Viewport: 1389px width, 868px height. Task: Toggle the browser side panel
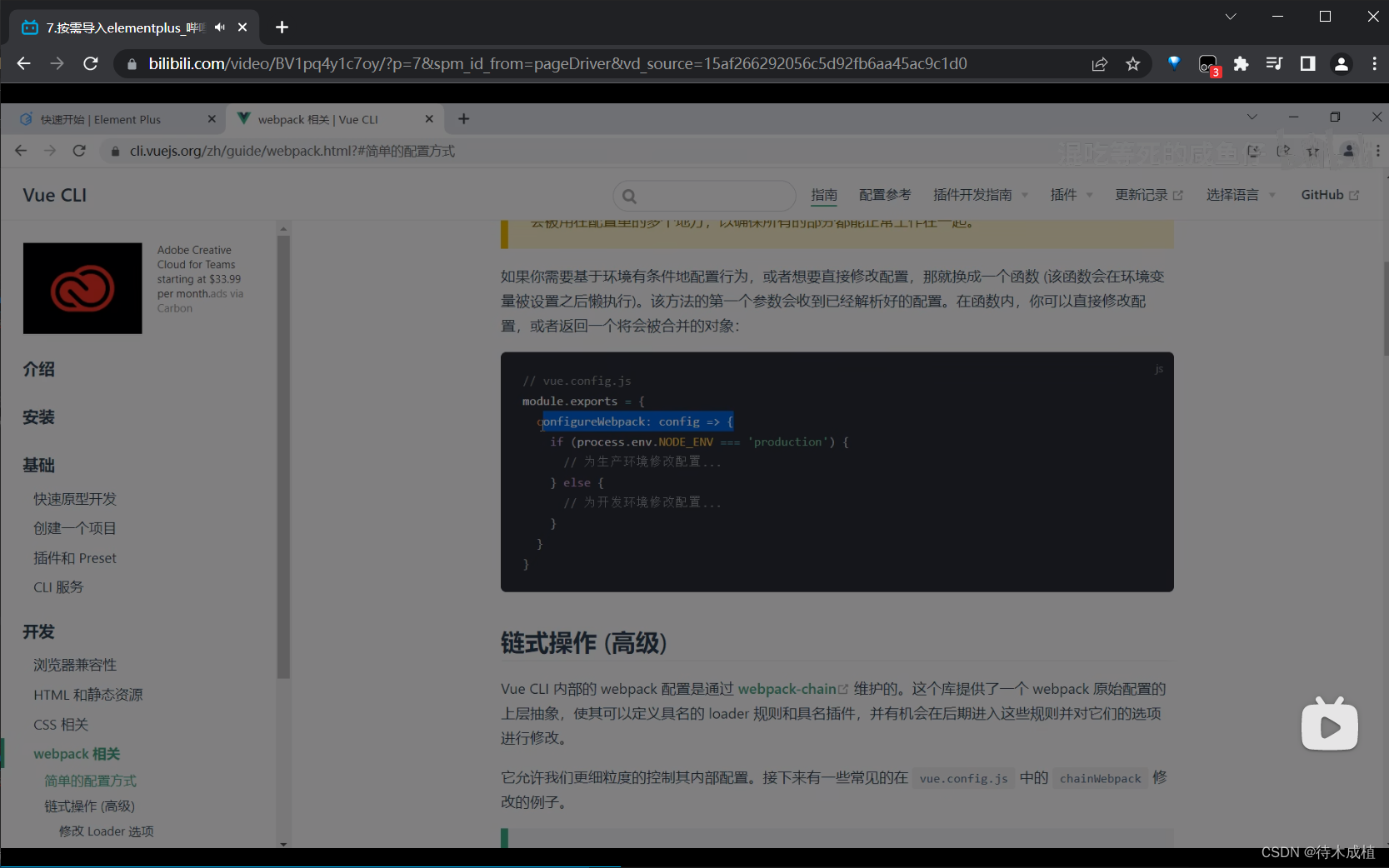pyautogui.click(x=1307, y=63)
